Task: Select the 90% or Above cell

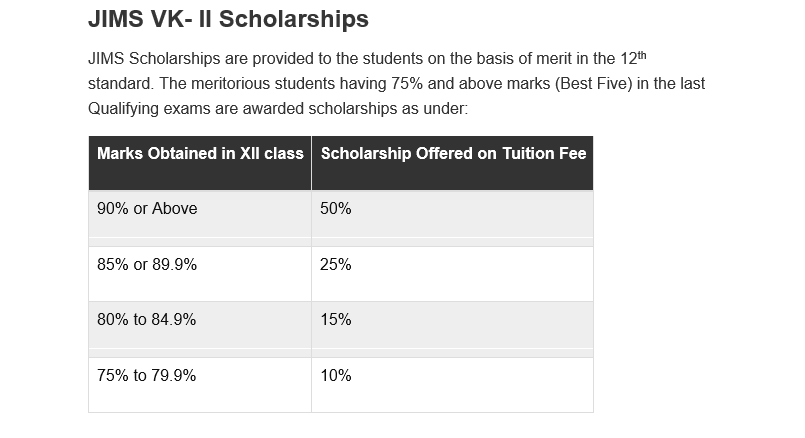Action: click(x=147, y=209)
